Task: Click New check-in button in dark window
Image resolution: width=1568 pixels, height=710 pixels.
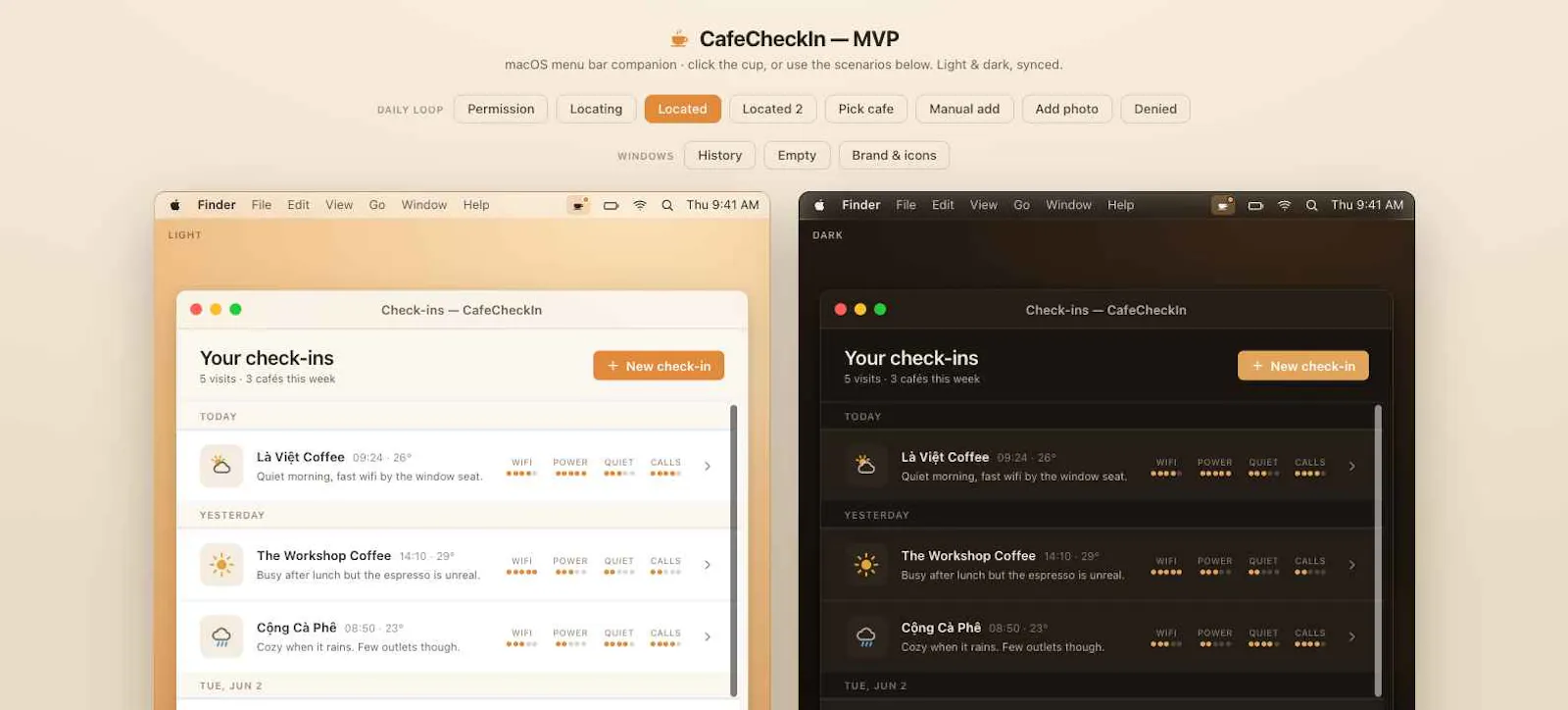Action: 1303,366
